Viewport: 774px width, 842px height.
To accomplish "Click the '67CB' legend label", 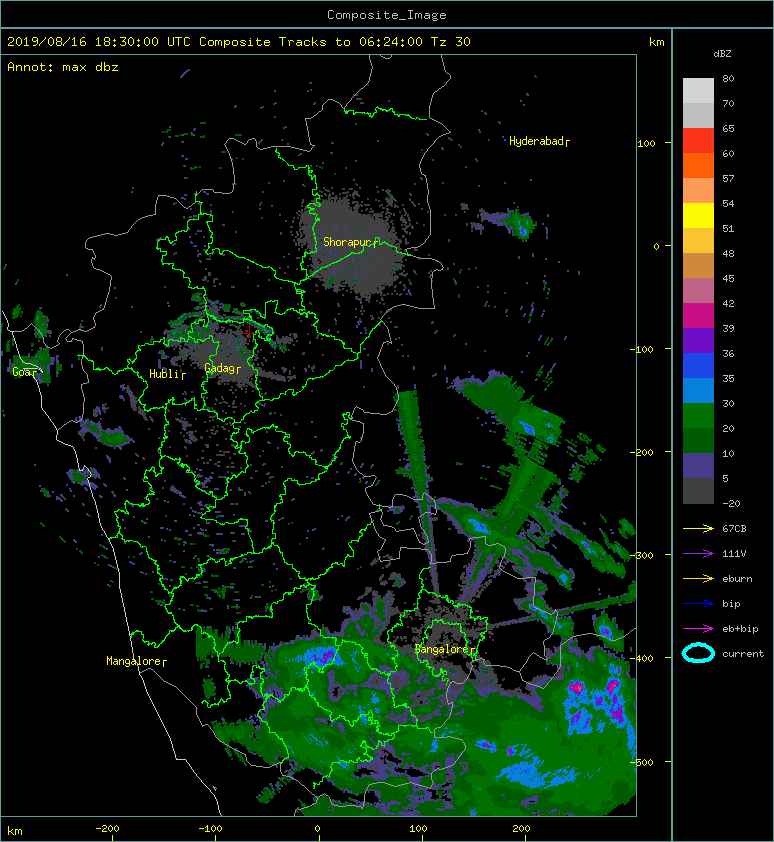I will pyautogui.click(x=734, y=528).
